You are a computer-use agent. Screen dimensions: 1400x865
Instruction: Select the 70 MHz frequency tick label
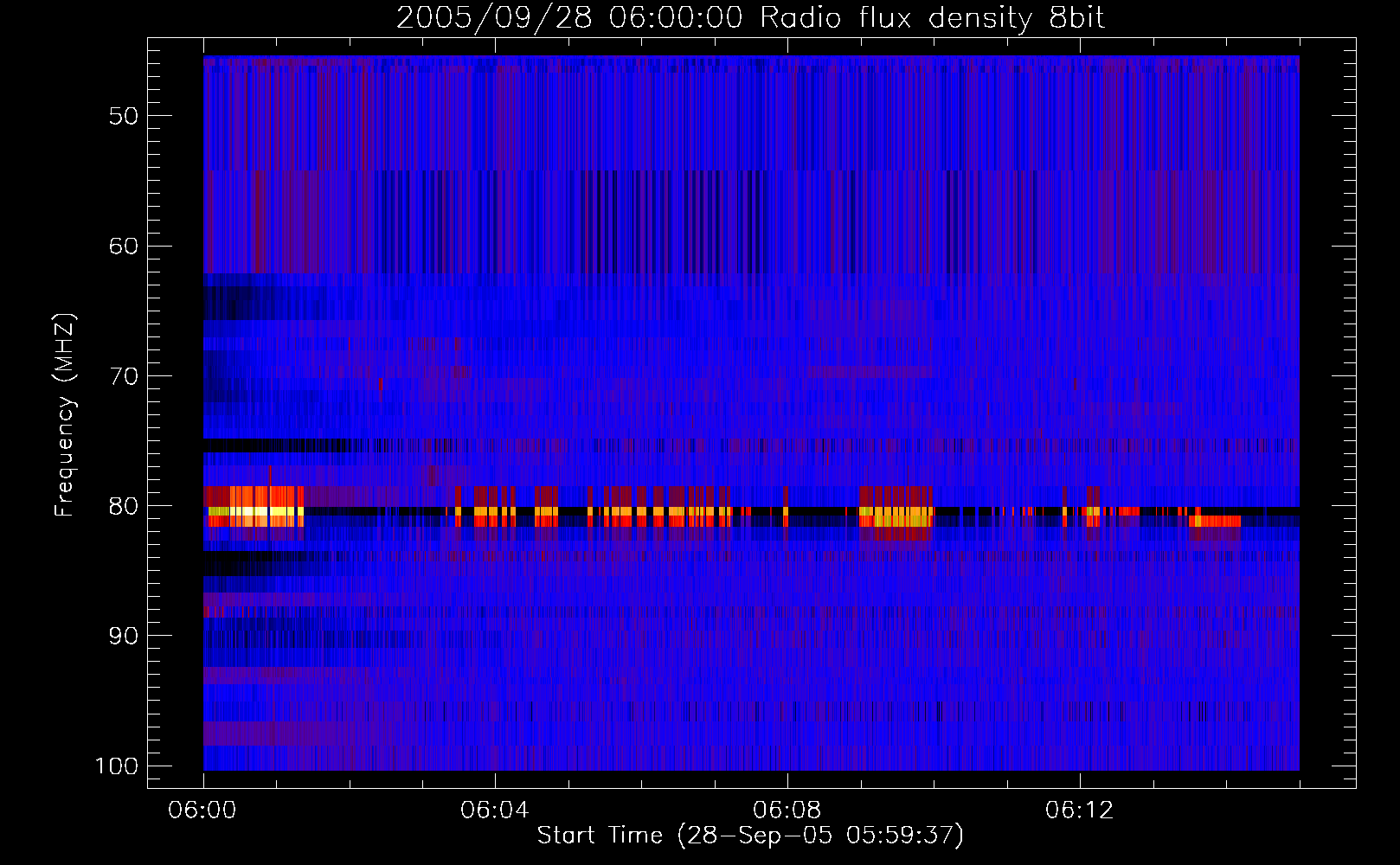(124, 376)
